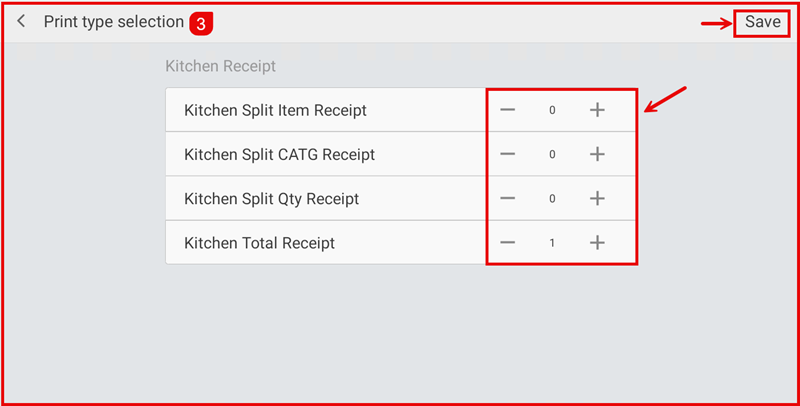This screenshot has height=406, width=800.
Task: Select the Kitchen Split CATG Receipt row
Action: (x=279, y=154)
